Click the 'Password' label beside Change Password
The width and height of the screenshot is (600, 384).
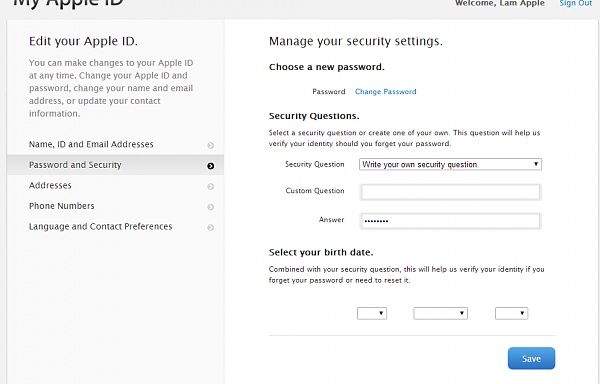328,92
